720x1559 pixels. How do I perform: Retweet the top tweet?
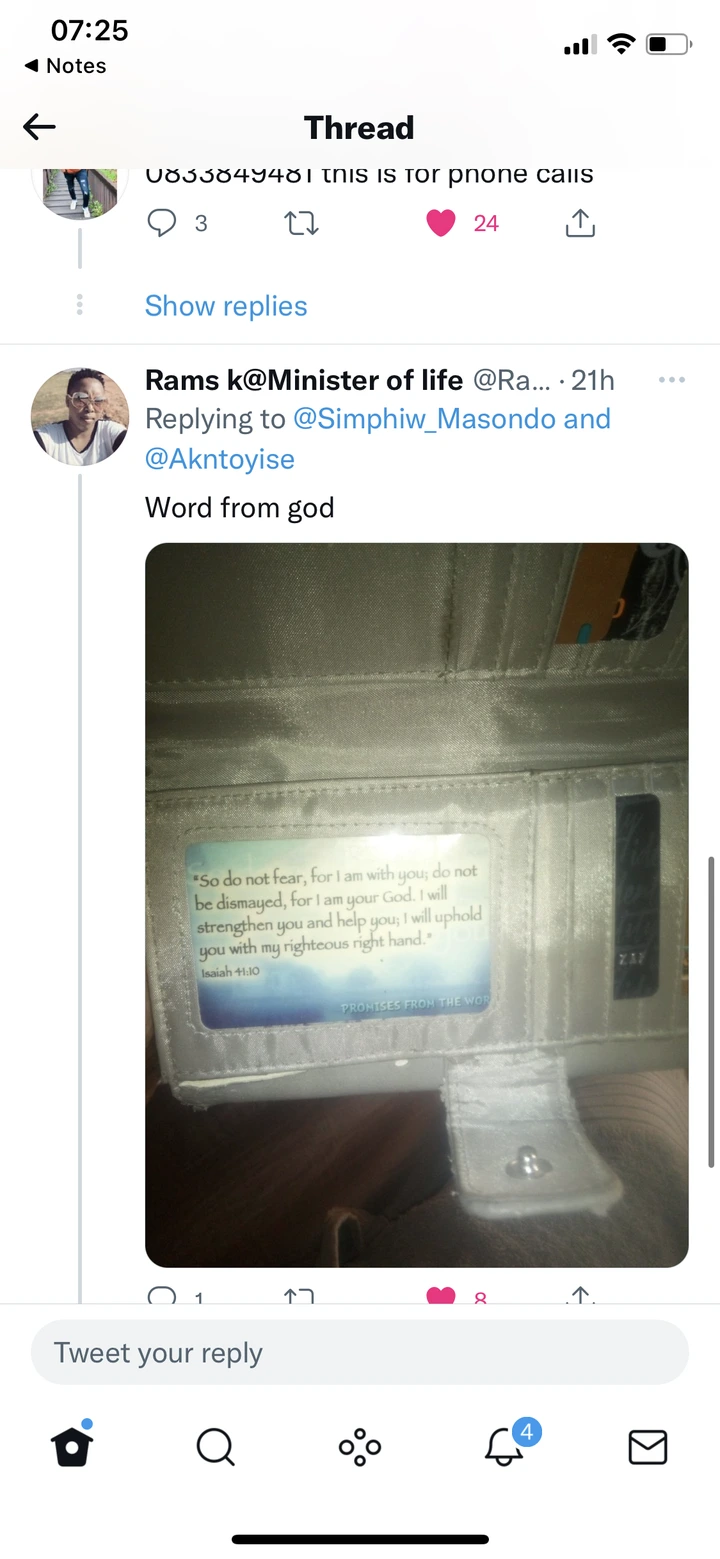pyautogui.click(x=301, y=223)
